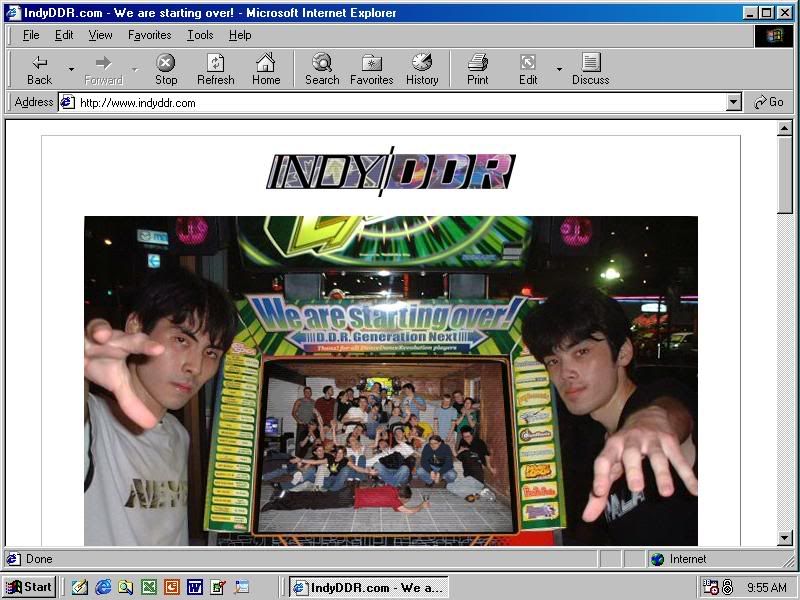Screen dimensions: 800x600
Task: Open the checklist quick launch icon
Action: click(218, 587)
